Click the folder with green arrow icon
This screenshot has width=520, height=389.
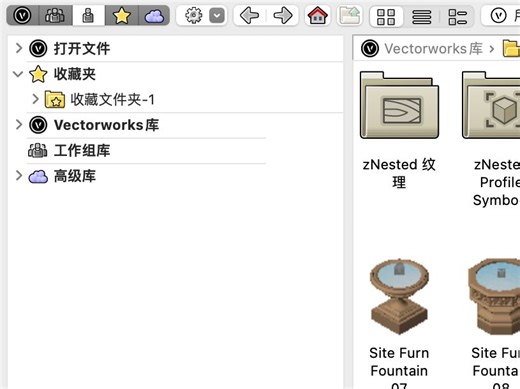[349, 15]
